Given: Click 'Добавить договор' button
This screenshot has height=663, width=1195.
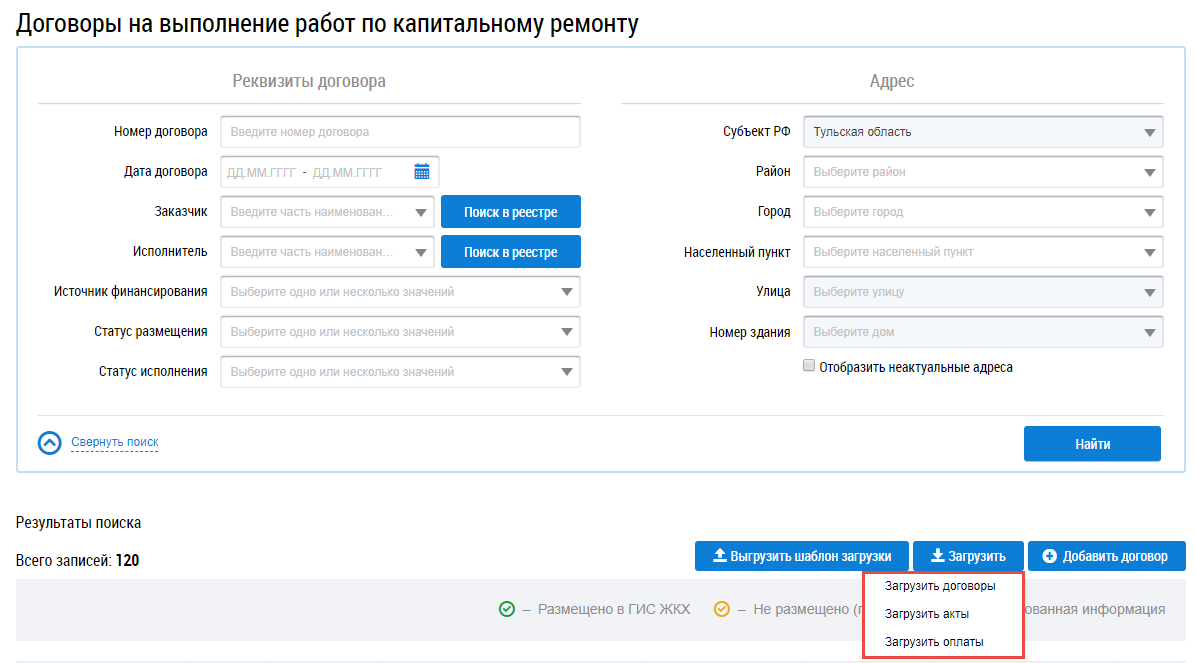Looking at the screenshot, I should (x=1105, y=556).
